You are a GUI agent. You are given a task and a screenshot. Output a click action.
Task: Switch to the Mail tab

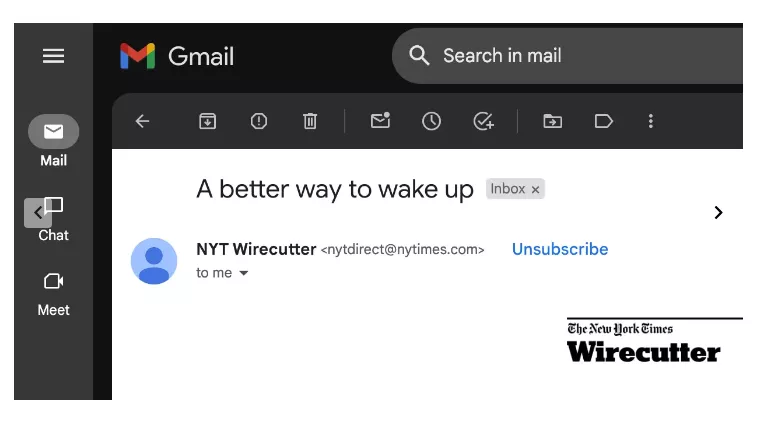(53, 141)
